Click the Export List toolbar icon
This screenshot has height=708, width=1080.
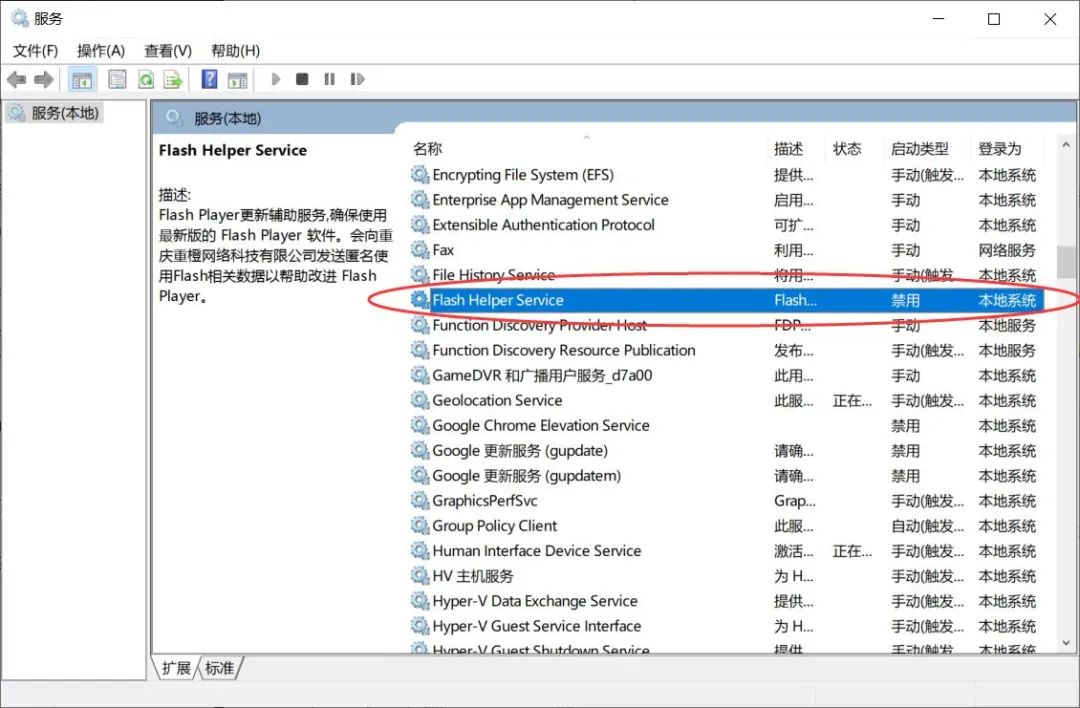(173, 80)
